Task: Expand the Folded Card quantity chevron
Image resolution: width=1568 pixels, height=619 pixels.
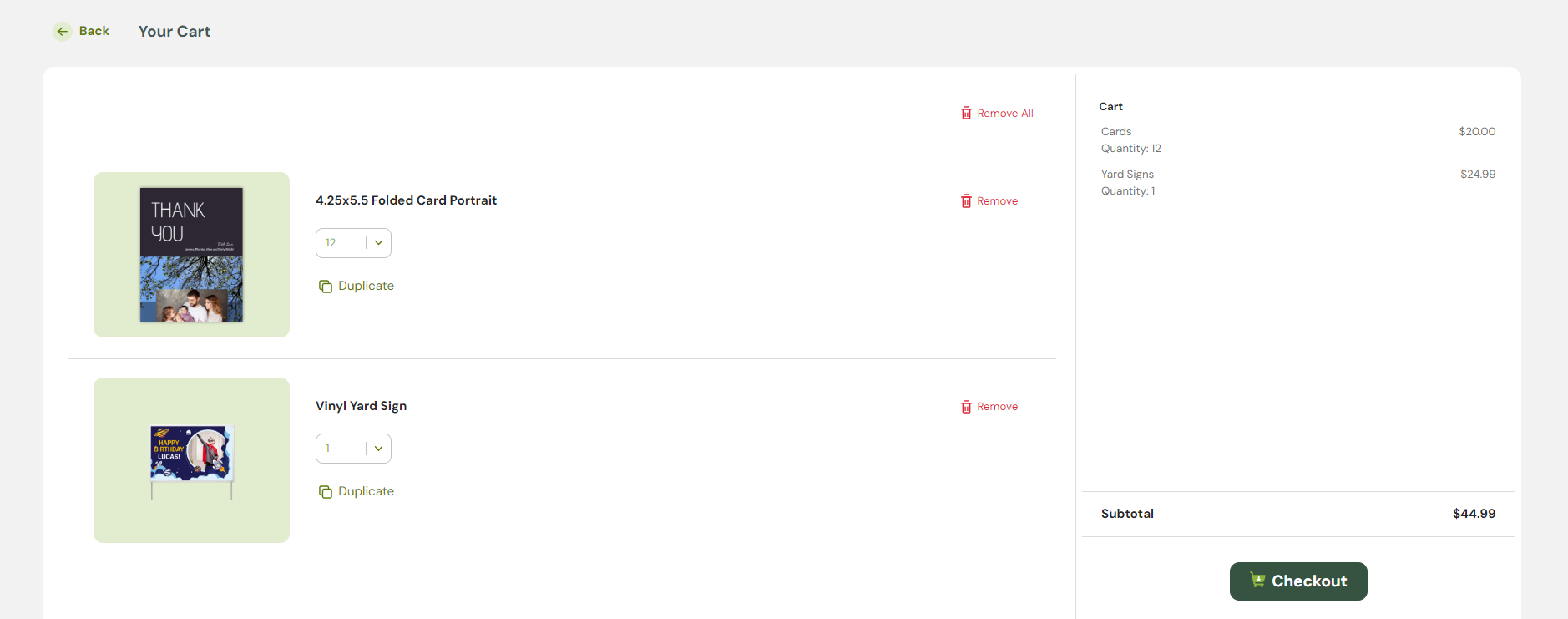Action: 378,243
